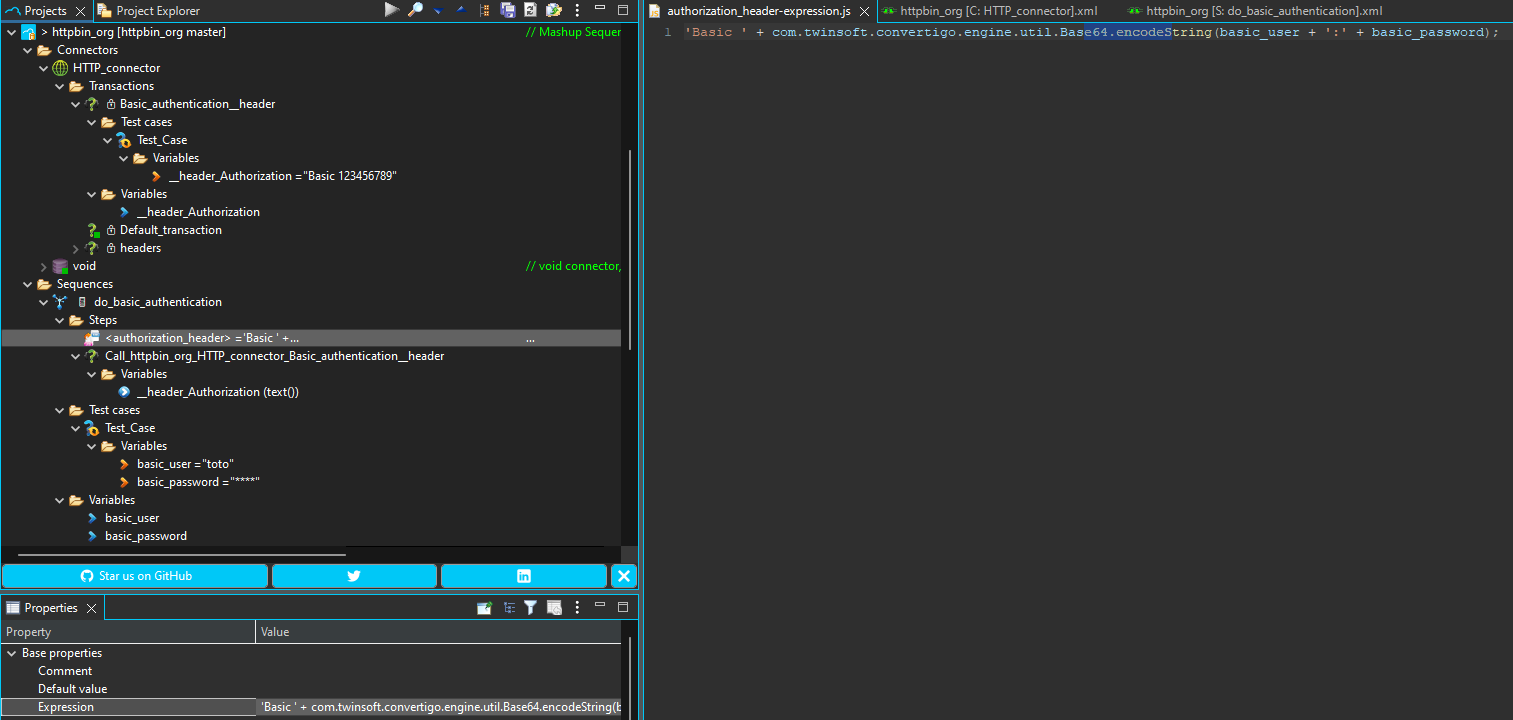Click the blue down arrow toolbar icon
Viewport: 1513px width, 720px height.
pyautogui.click(x=438, y=11)
